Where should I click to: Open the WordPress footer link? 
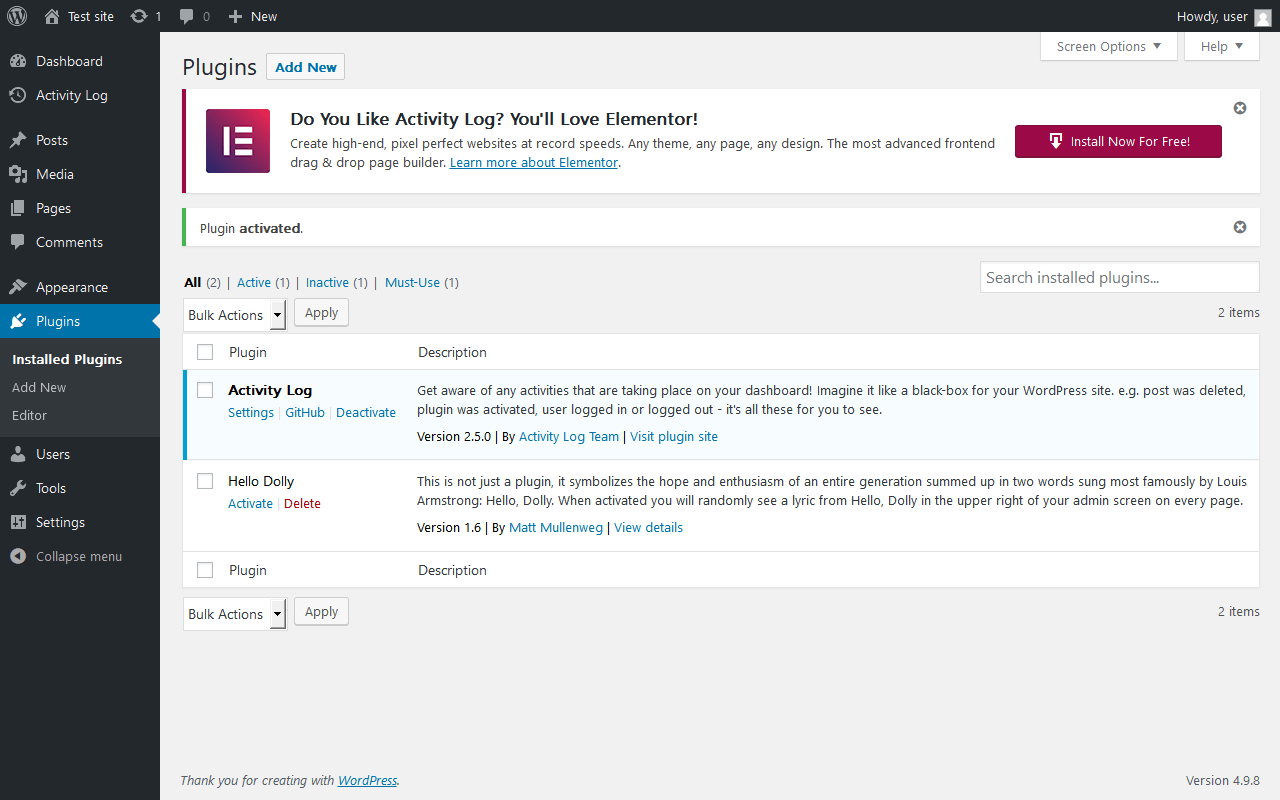[x=367, y=780]
